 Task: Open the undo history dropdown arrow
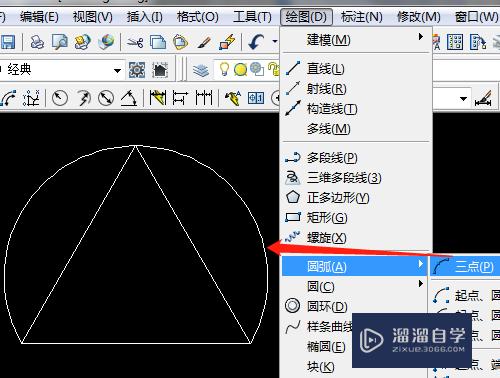point(275,42)
